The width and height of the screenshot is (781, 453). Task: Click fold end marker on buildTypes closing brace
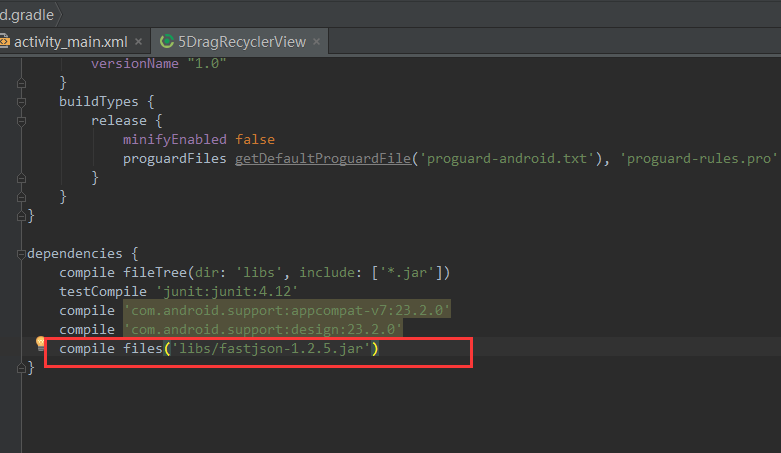[x=21, y=197]
